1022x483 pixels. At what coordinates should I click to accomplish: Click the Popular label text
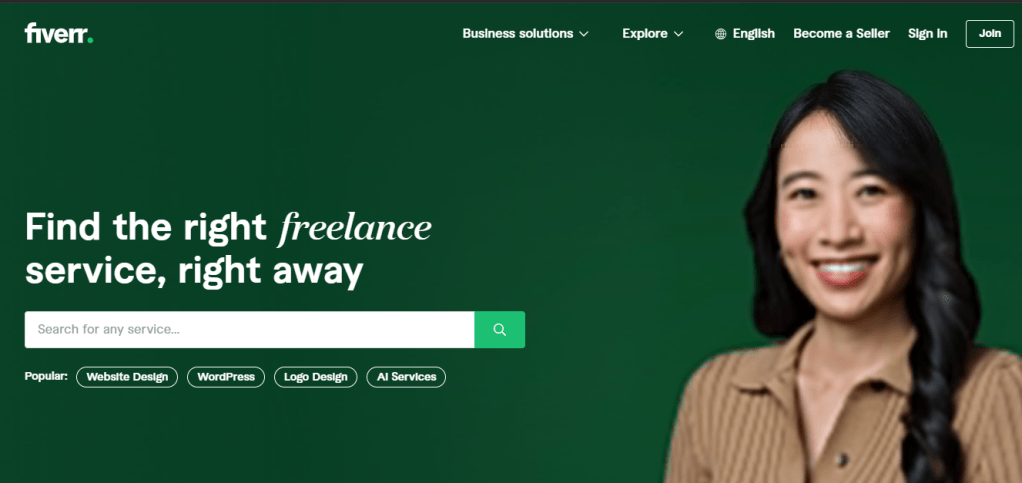point(46,376)
